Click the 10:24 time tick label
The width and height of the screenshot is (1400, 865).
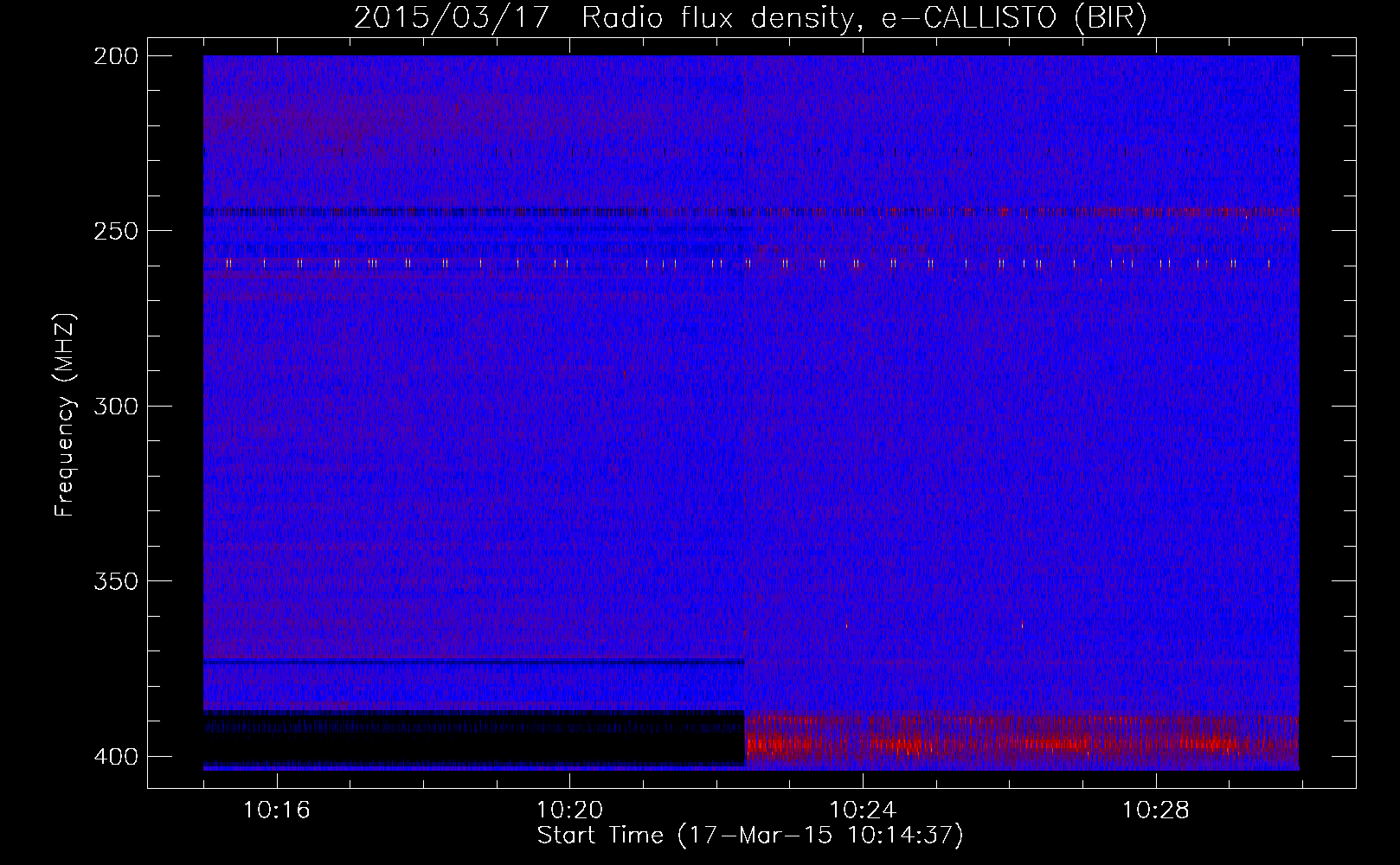pyautogui.click(x=863, y=811)
